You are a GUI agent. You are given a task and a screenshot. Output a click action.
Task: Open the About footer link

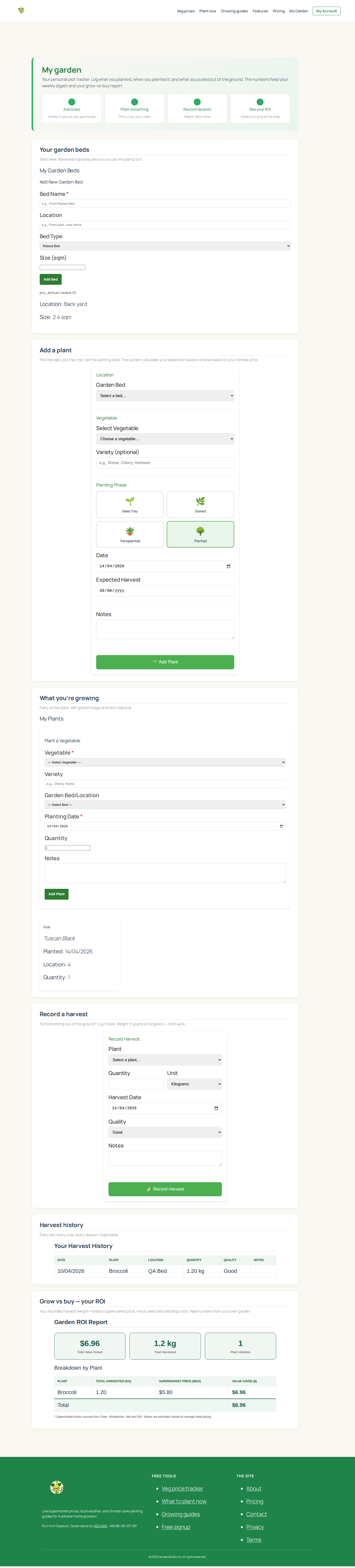254,1488
